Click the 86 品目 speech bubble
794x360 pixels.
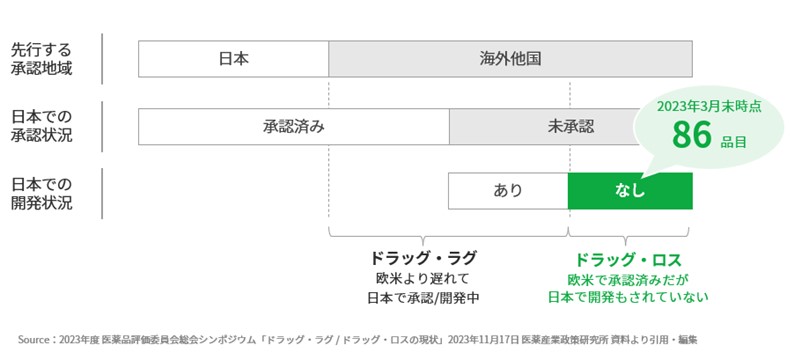point(709,128)
